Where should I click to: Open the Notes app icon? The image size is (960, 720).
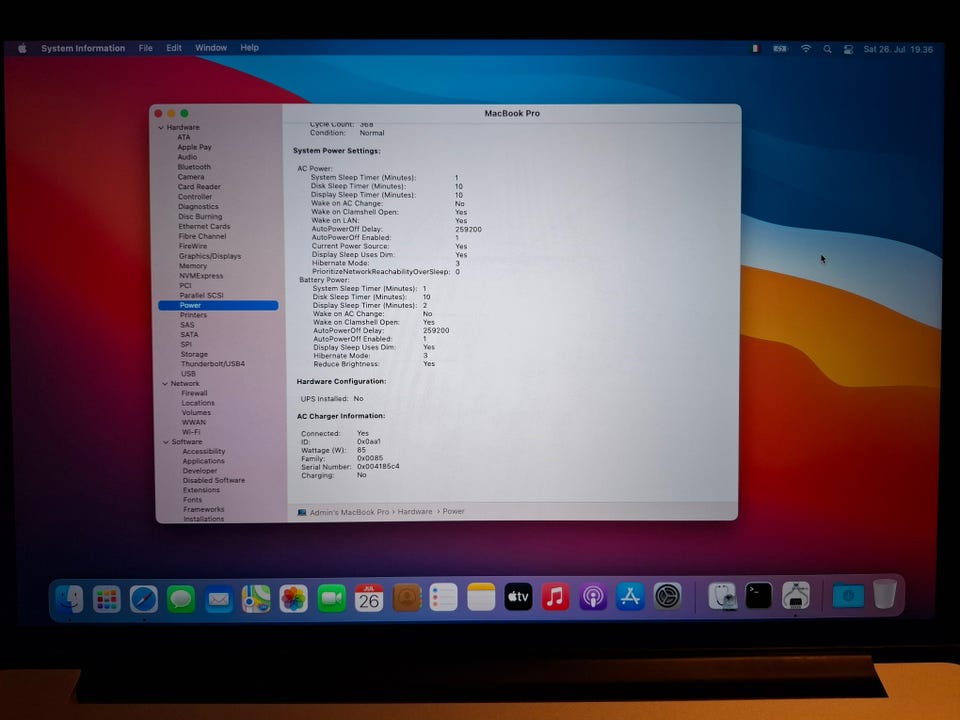click(x=481, y=597)
